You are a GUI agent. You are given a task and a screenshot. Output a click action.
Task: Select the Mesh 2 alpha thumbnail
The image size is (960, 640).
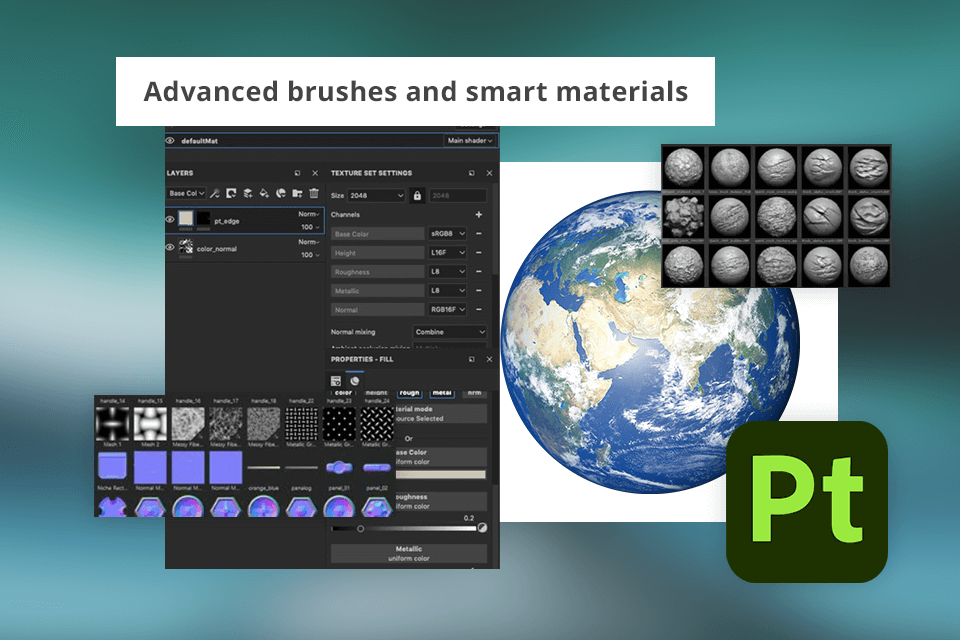(x=150, y=423)
